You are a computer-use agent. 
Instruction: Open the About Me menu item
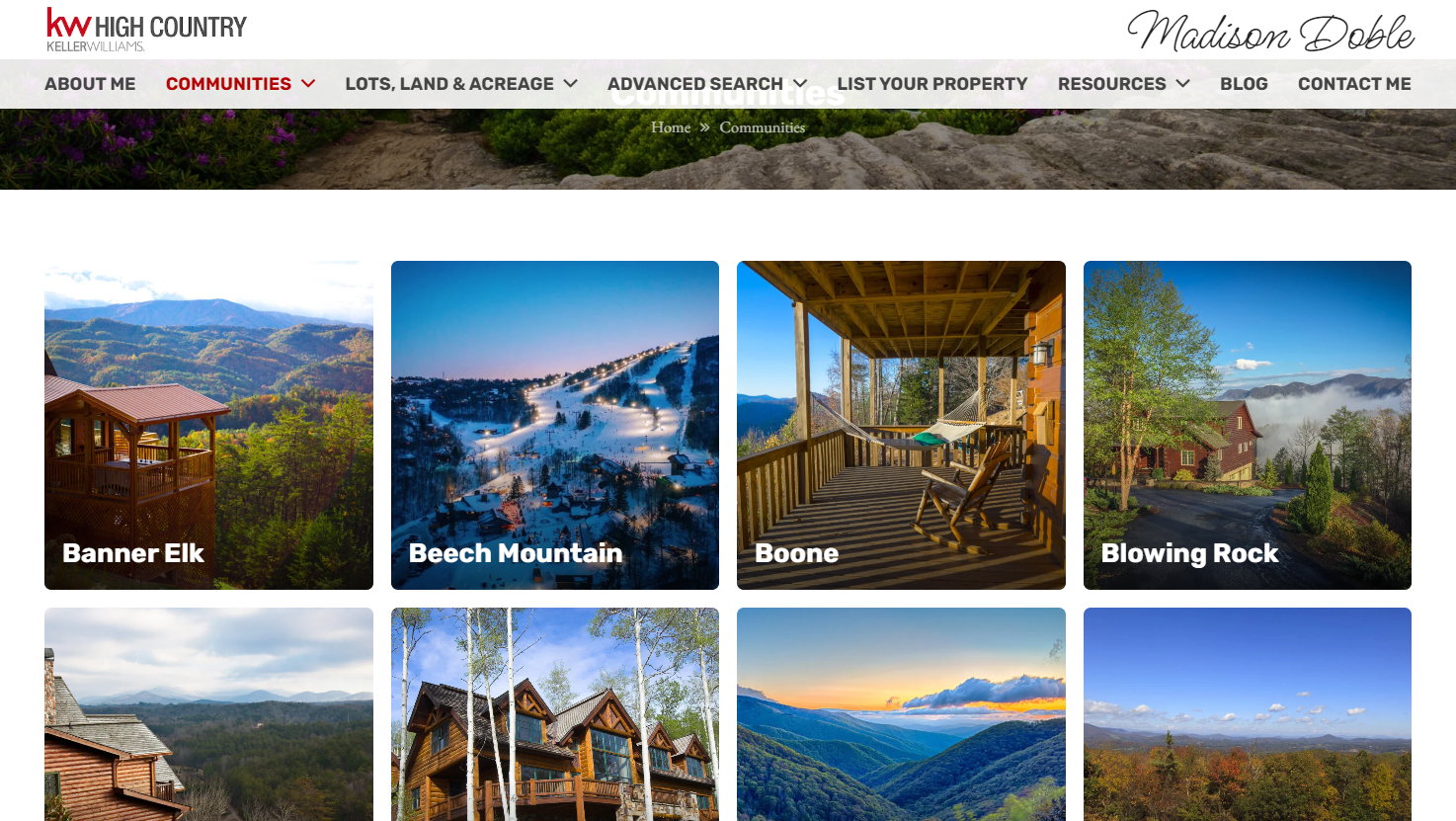[90, 84]
